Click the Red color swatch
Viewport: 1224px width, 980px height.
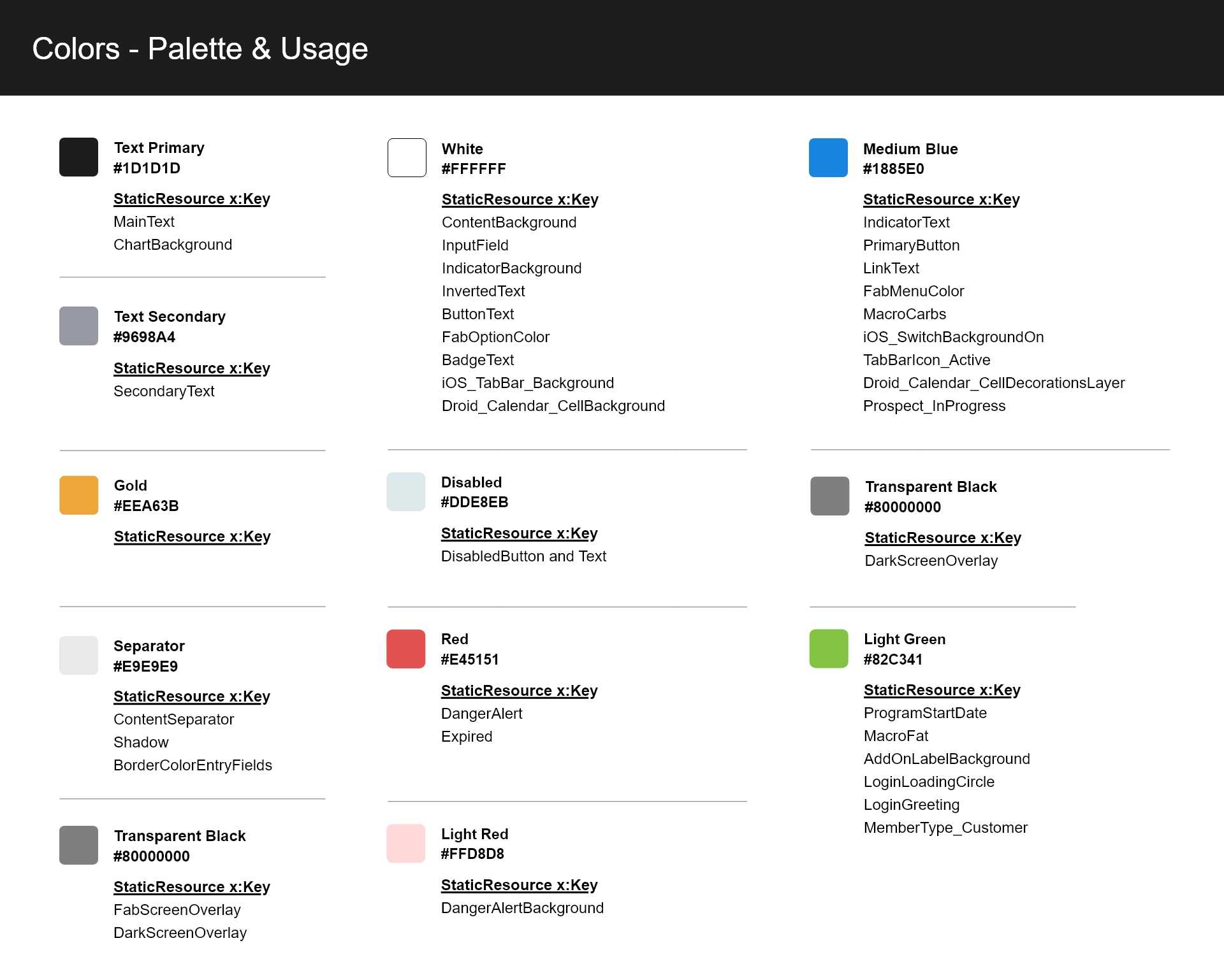pos(405,649)
